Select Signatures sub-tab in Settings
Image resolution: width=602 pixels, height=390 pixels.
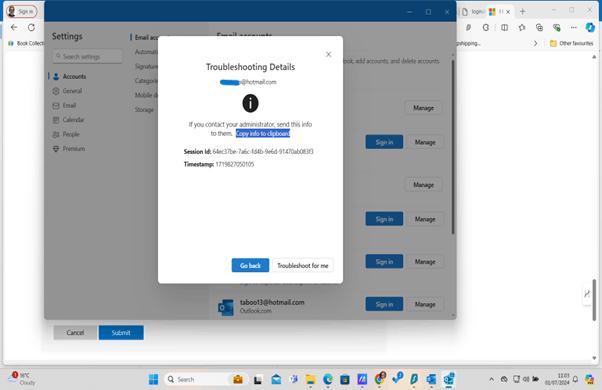[x=146, y=66]
